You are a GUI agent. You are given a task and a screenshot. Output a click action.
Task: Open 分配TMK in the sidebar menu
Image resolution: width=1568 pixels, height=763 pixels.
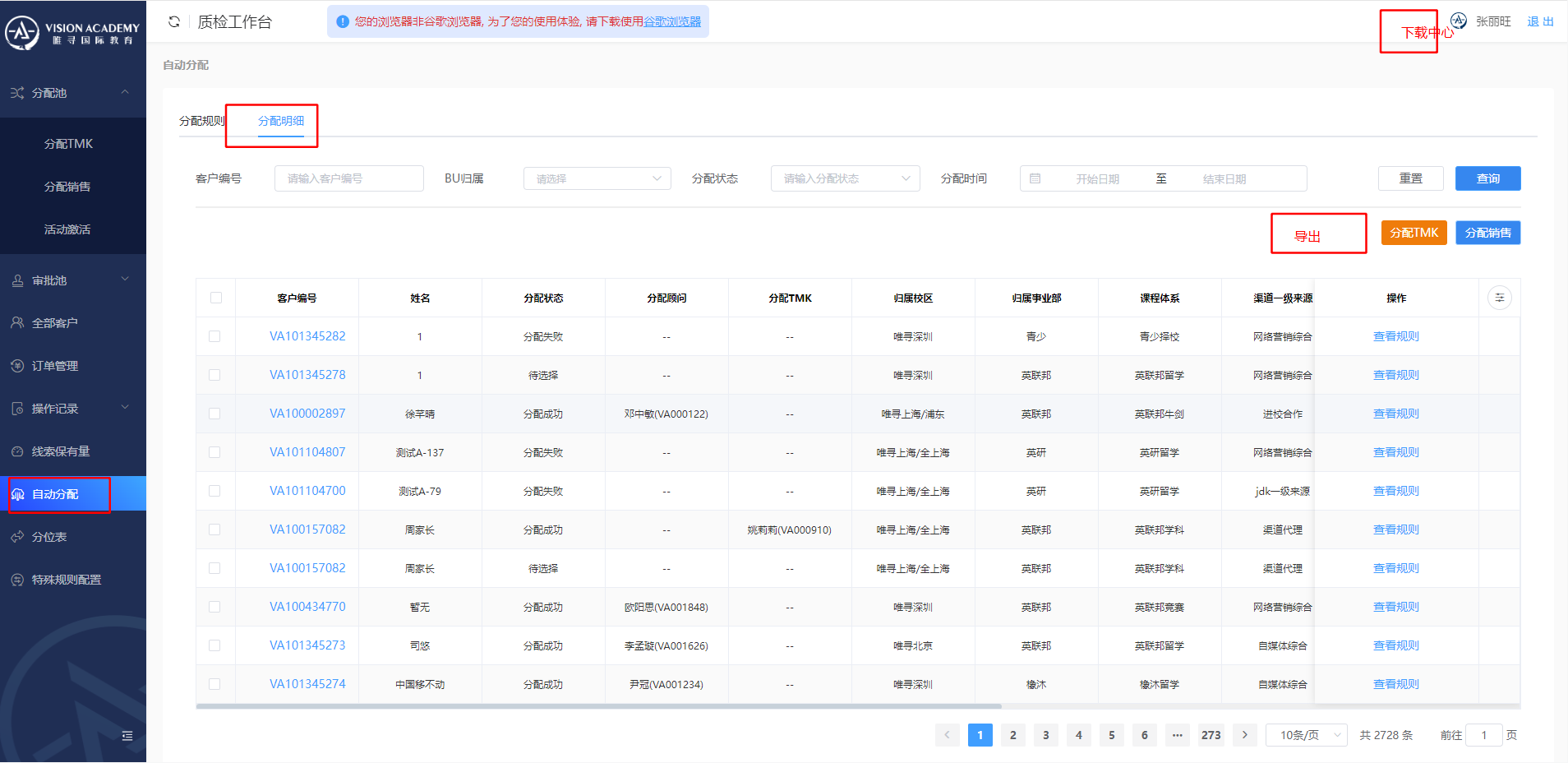tap(68, 144)
